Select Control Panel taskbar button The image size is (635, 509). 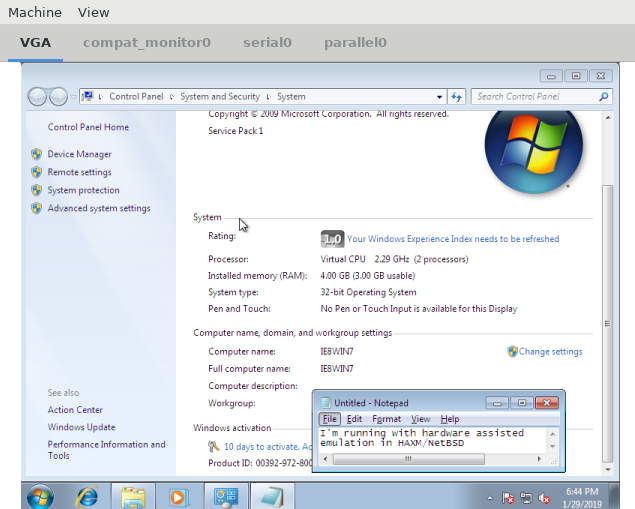coord(226,496)
